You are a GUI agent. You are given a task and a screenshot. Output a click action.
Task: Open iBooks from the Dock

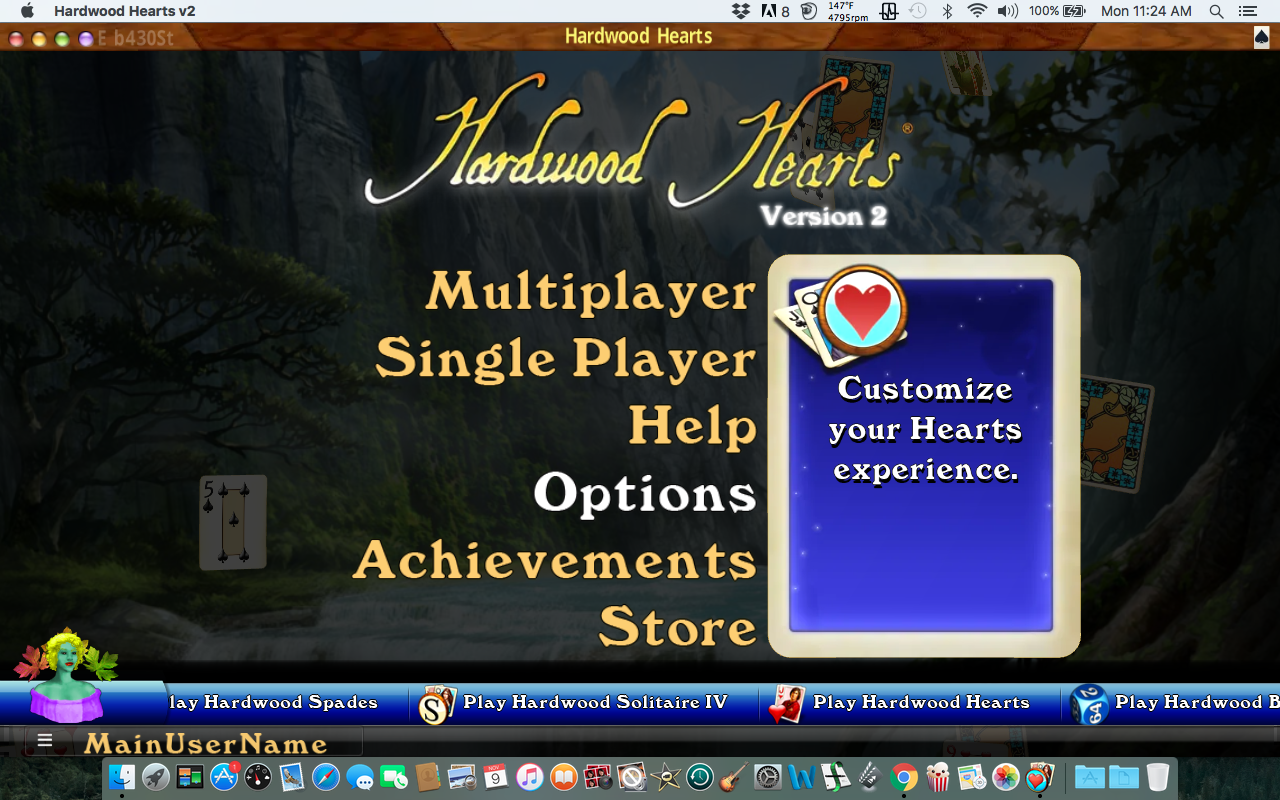(563, 777)
